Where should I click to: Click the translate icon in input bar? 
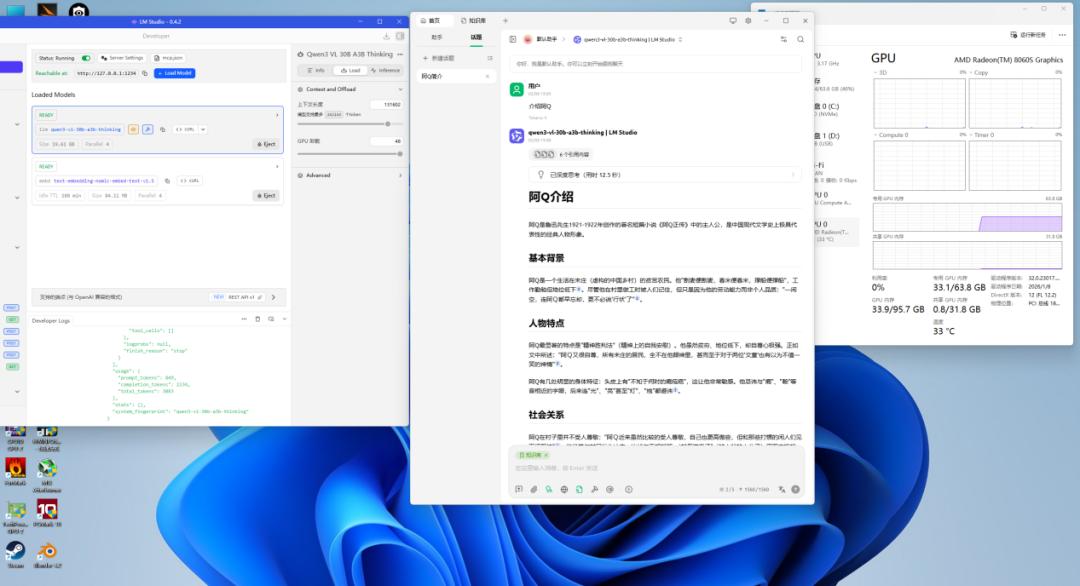[x=783, y=489]
